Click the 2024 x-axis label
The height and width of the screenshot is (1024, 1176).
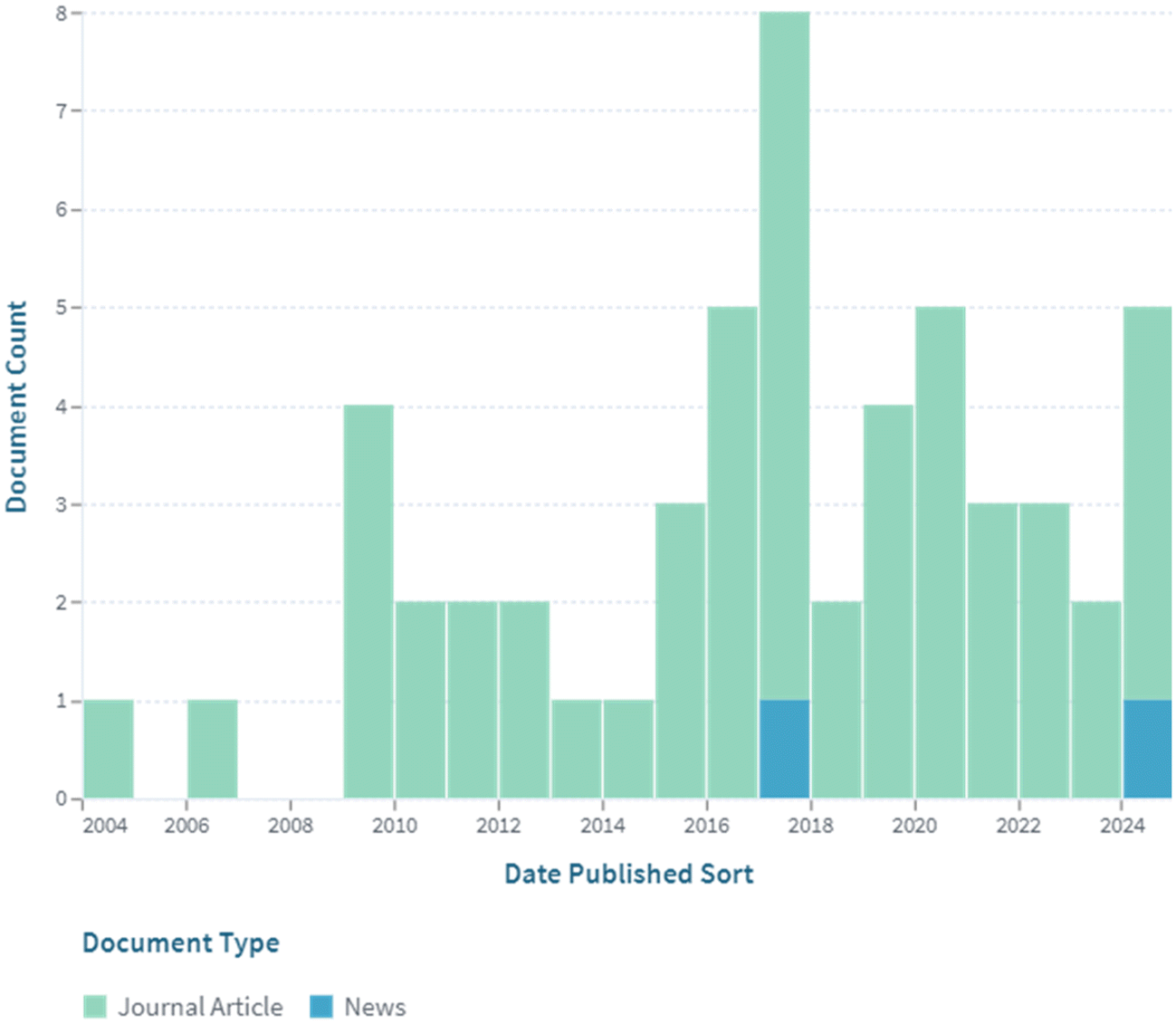click(x=1123, y=826)
